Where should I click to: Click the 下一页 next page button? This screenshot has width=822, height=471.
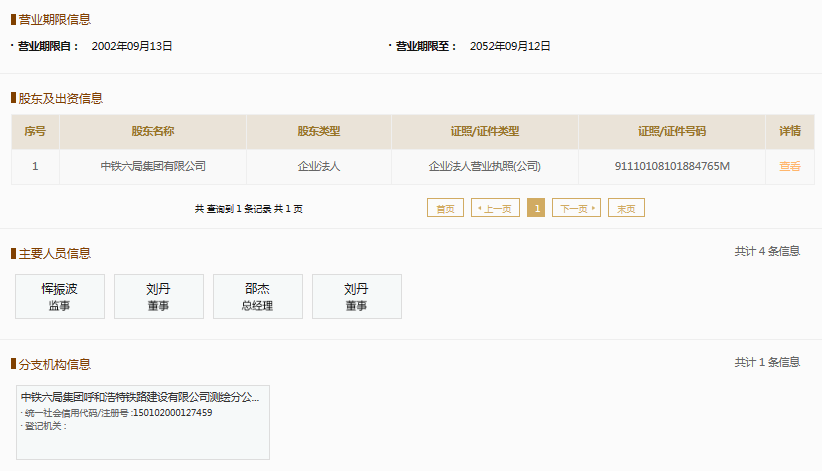576,208
